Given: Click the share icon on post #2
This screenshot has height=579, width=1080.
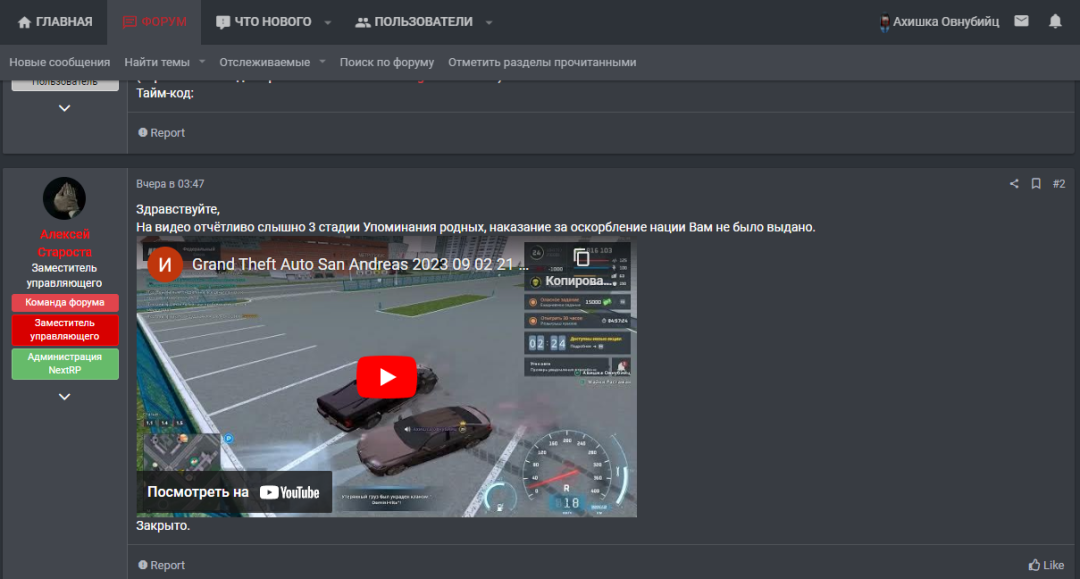Looking at the screenshot, I should point(1014,184).
